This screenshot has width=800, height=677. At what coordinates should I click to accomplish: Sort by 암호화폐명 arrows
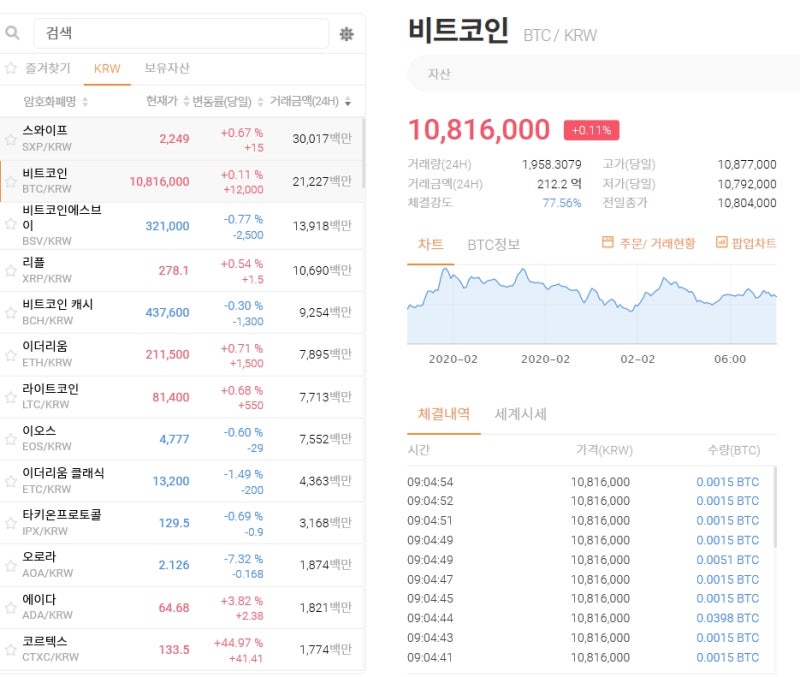pos(85,102)
